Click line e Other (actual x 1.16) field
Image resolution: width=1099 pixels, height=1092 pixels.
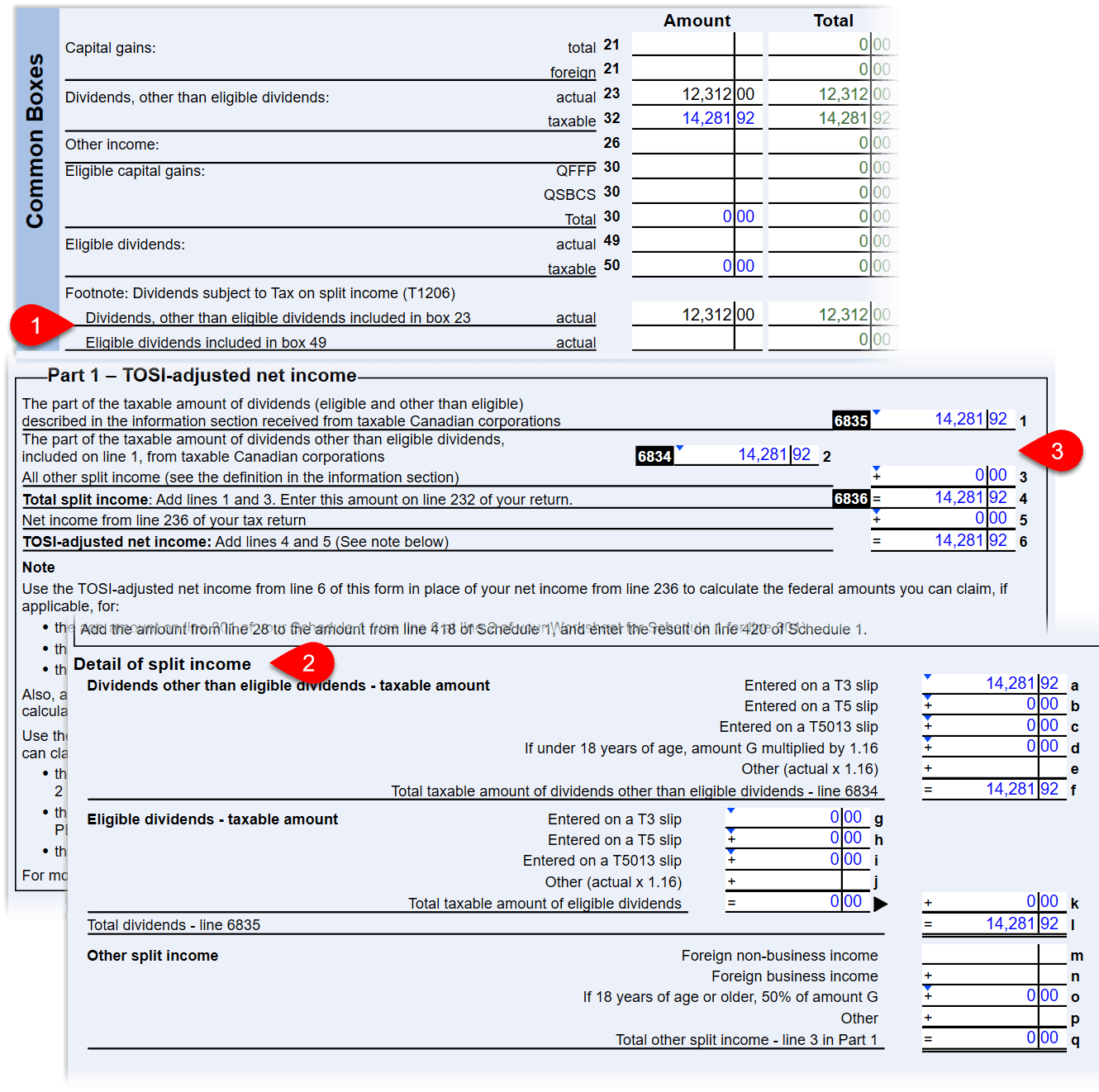point(994,768)
